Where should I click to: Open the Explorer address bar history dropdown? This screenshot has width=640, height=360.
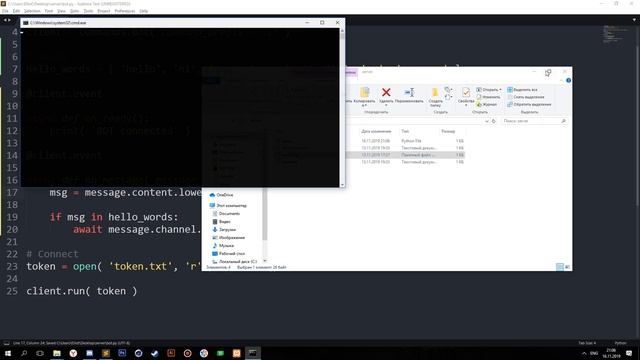tap(487, 121)
